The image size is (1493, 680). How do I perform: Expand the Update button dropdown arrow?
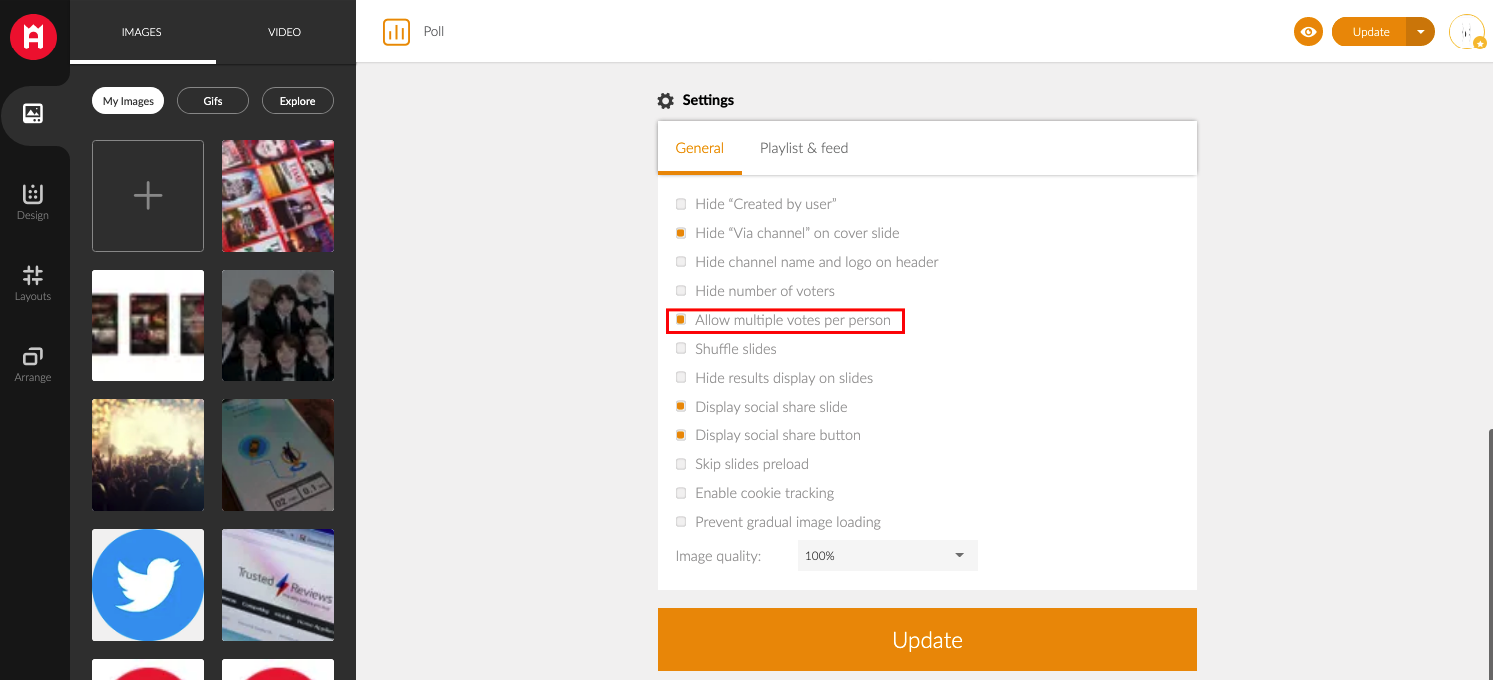[1420, 32]
